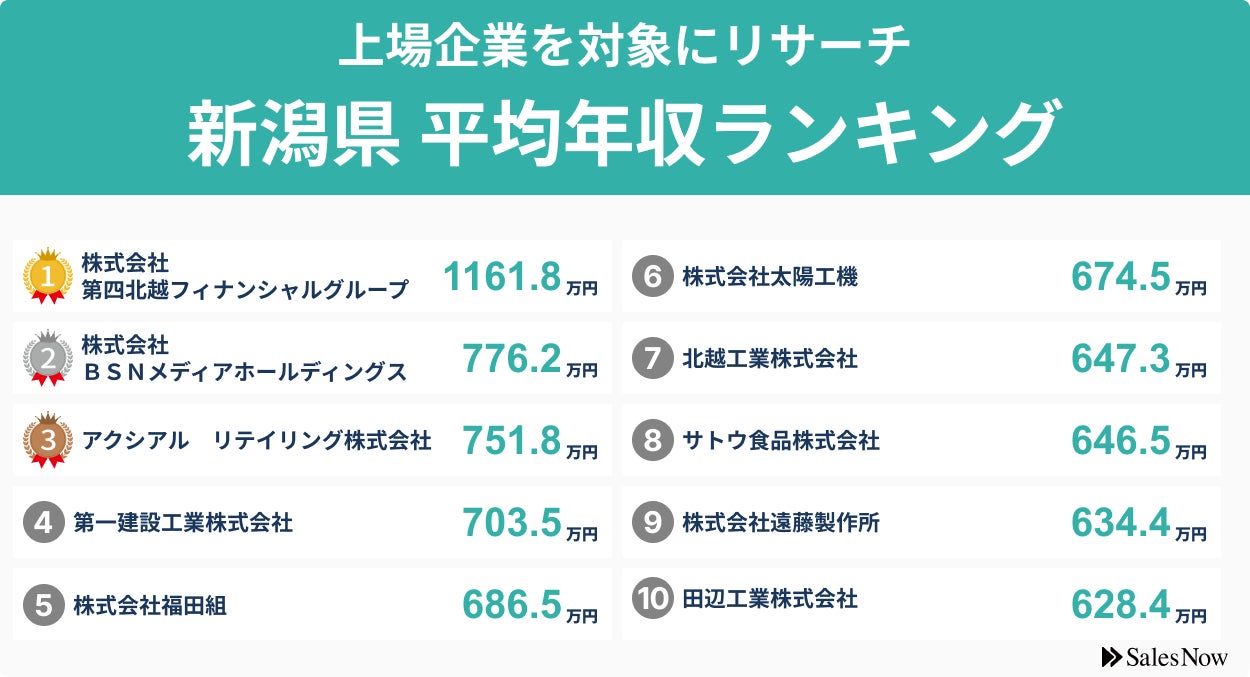
Task: Click the gray number 5 rank badge
Action: [x=43, y=605]
